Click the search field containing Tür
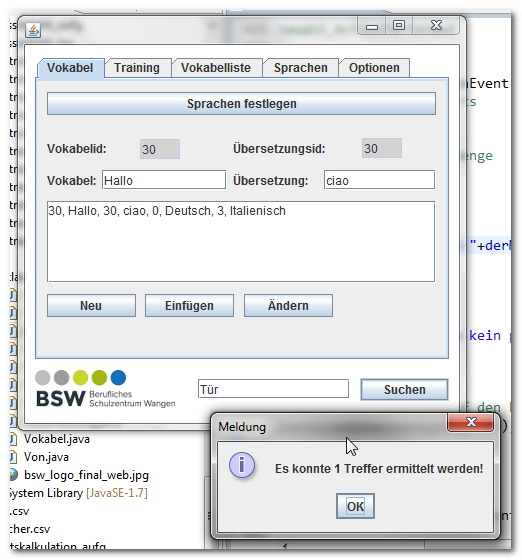Image resolution: width=522 pixels, height=560 pixels. (273, 389)
